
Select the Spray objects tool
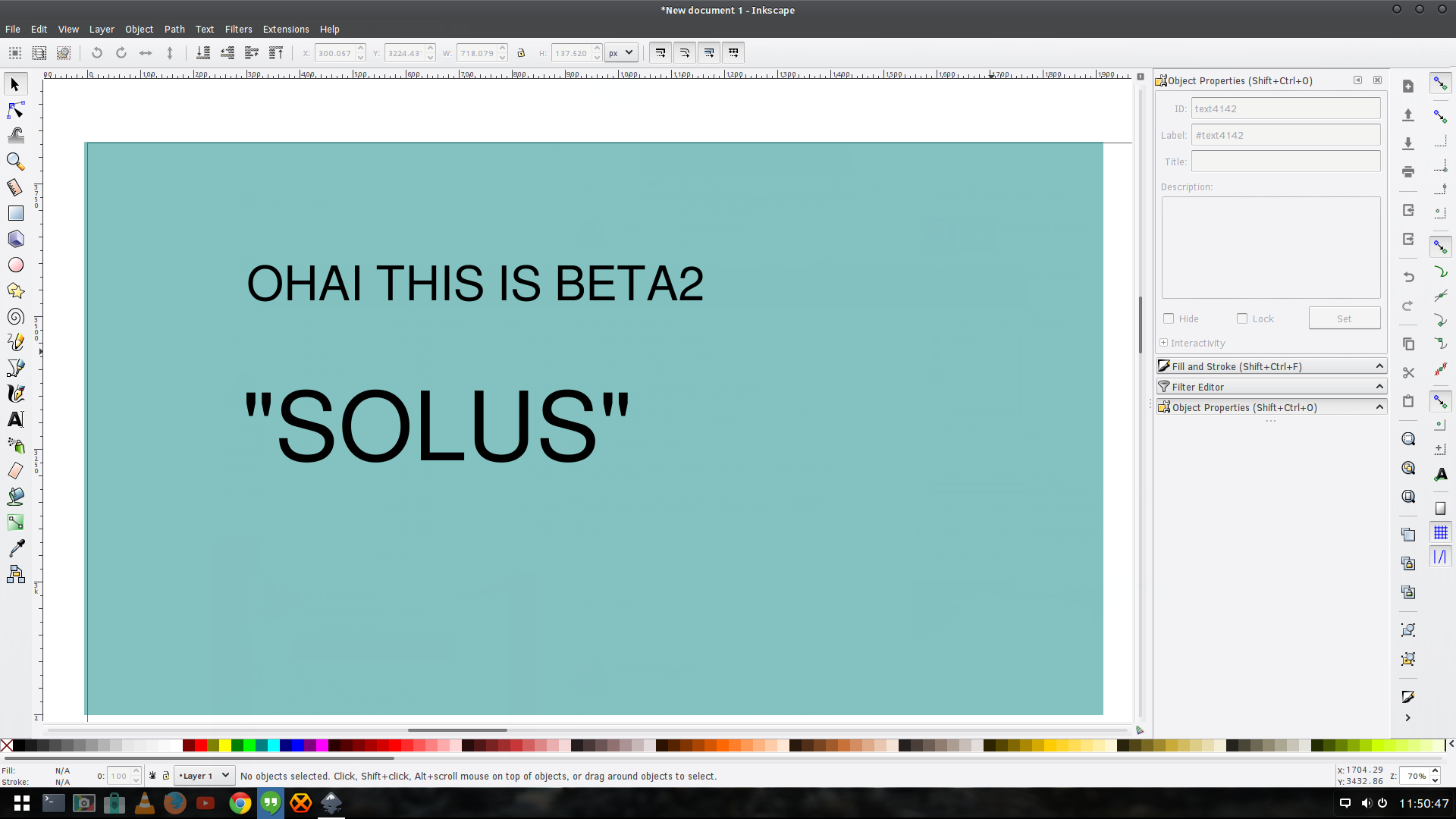15,445
